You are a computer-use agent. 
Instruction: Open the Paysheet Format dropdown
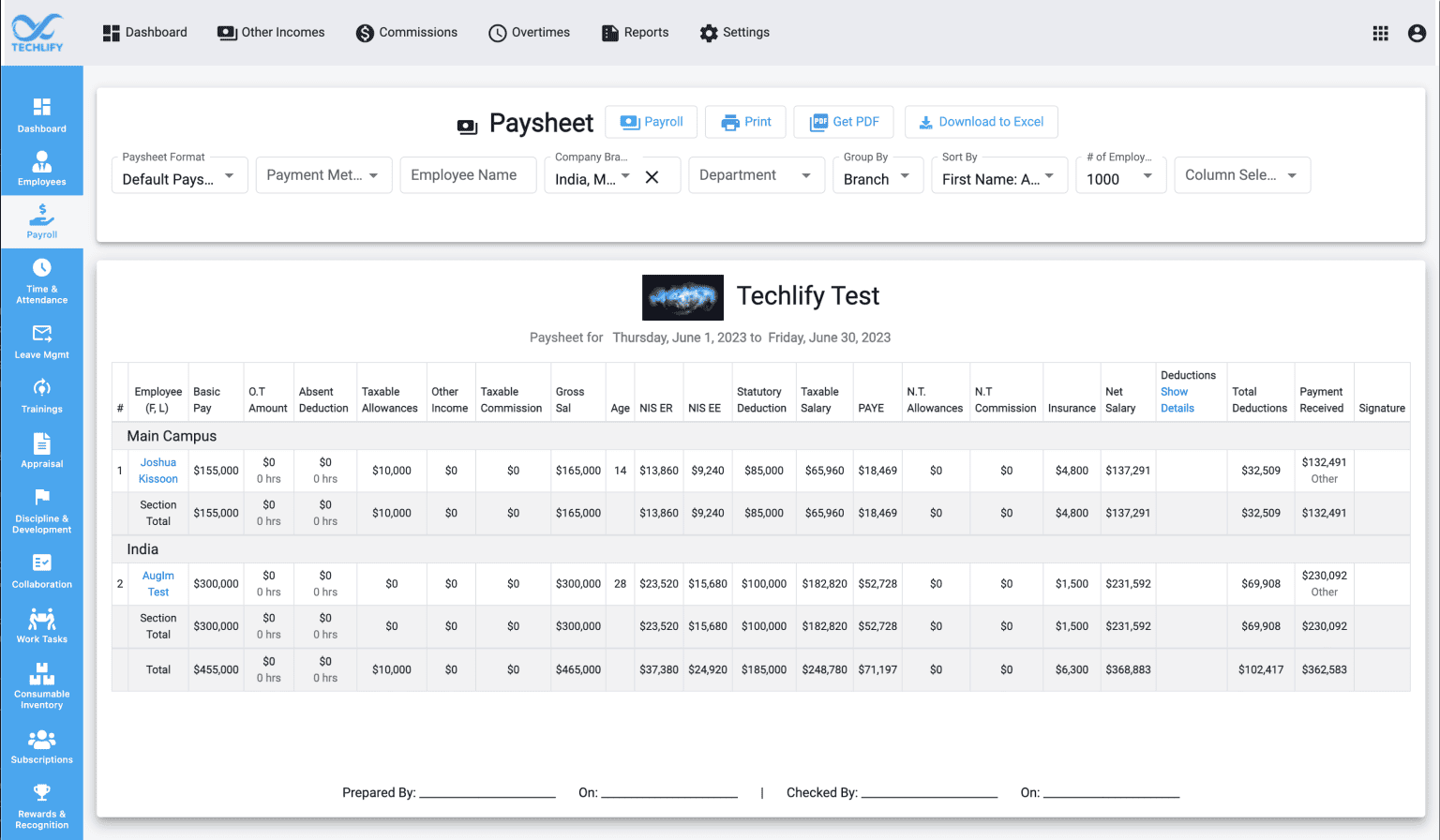pos(179,174)
